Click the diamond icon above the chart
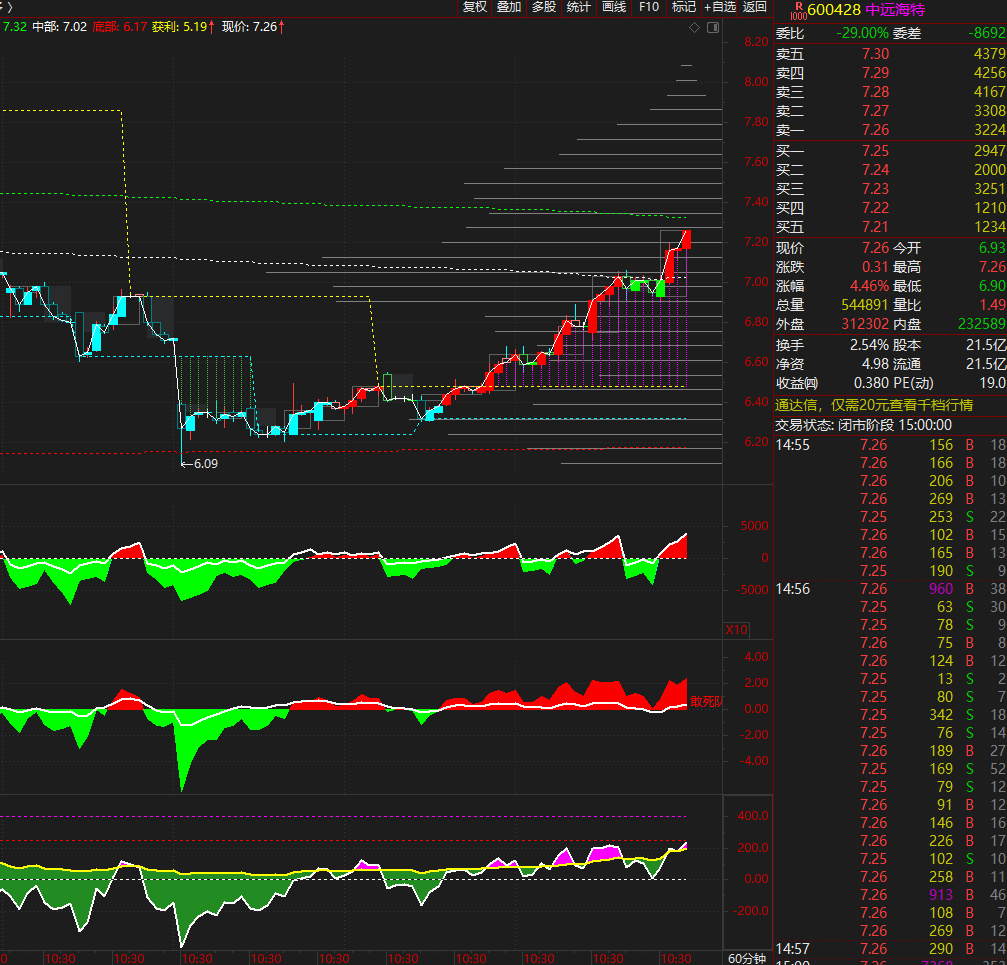The height and width of the screenshot is (965, 1007). click(x=695, y=28)
